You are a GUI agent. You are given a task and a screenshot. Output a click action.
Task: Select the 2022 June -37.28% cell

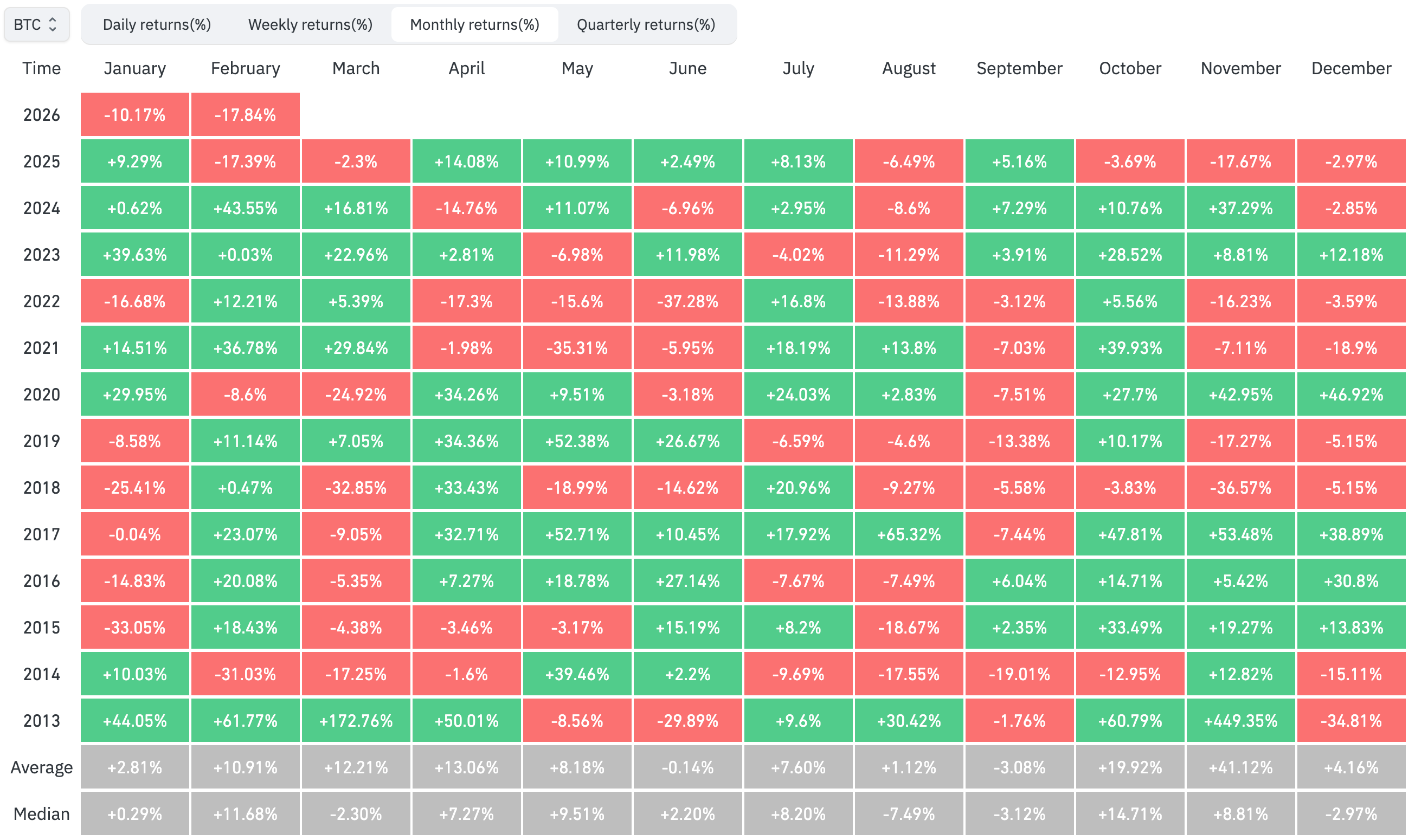(x=687, y=301)
